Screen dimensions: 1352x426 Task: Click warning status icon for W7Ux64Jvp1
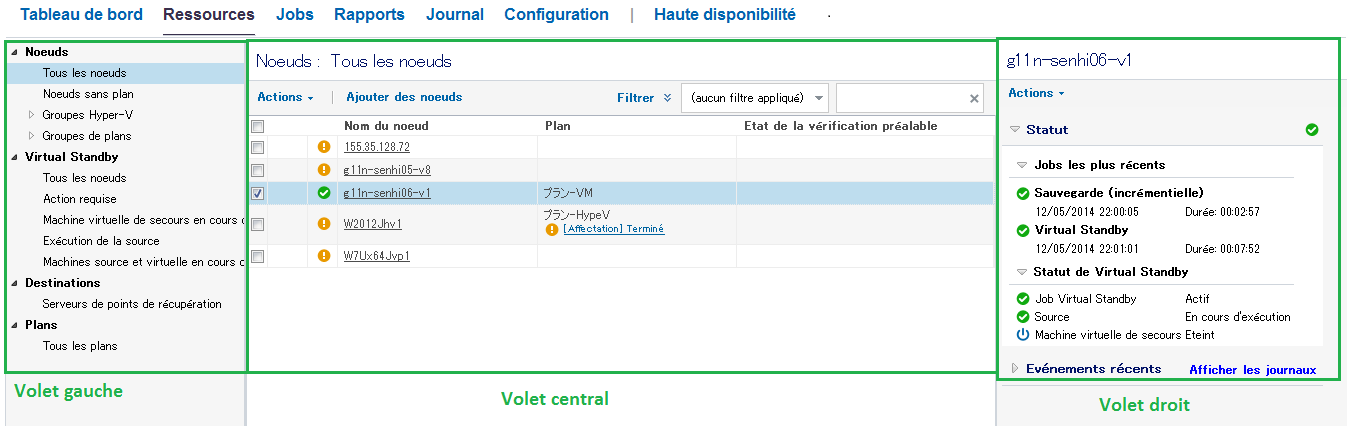(323, 256)
